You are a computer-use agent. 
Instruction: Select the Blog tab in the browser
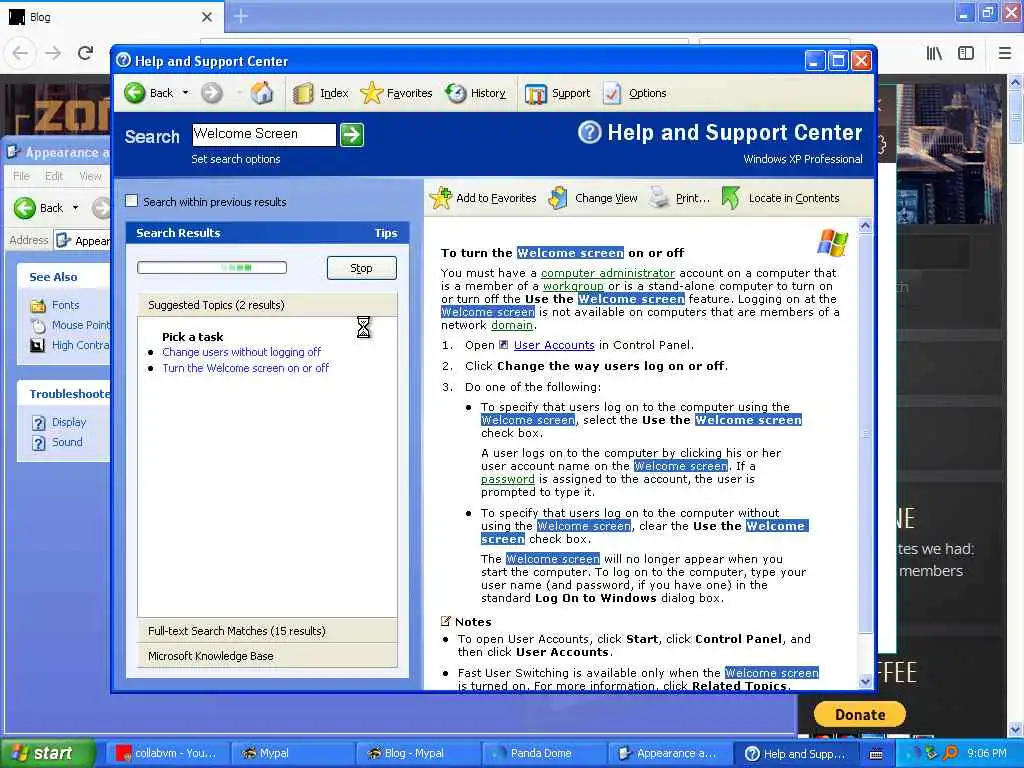pyautogui.click(x=111, y=17)
